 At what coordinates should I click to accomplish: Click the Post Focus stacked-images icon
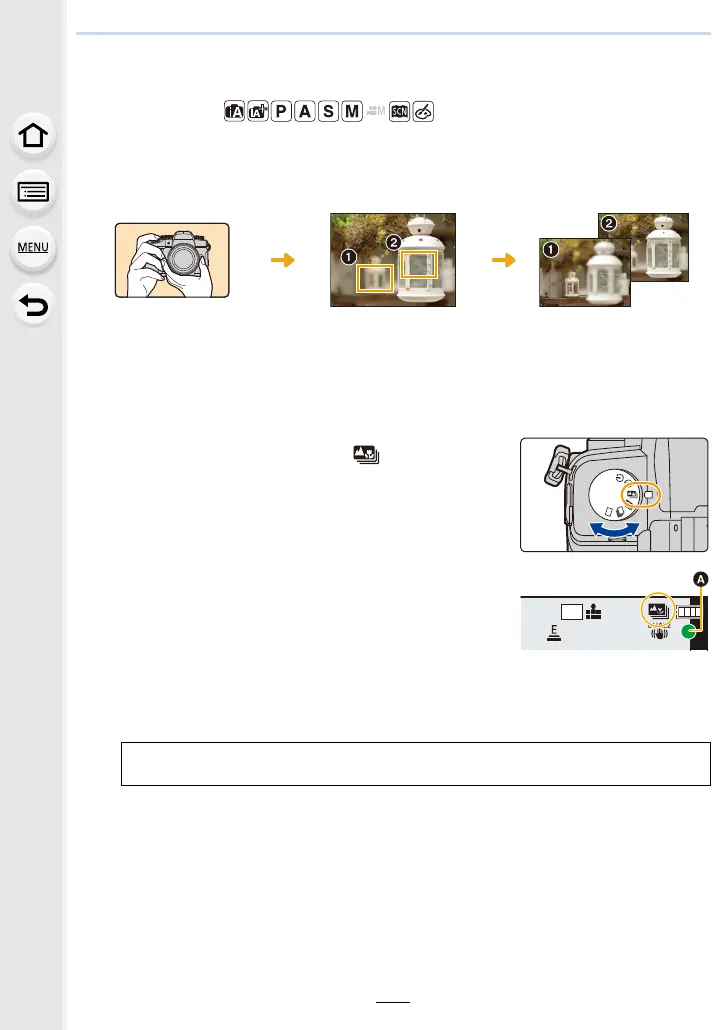366,455
